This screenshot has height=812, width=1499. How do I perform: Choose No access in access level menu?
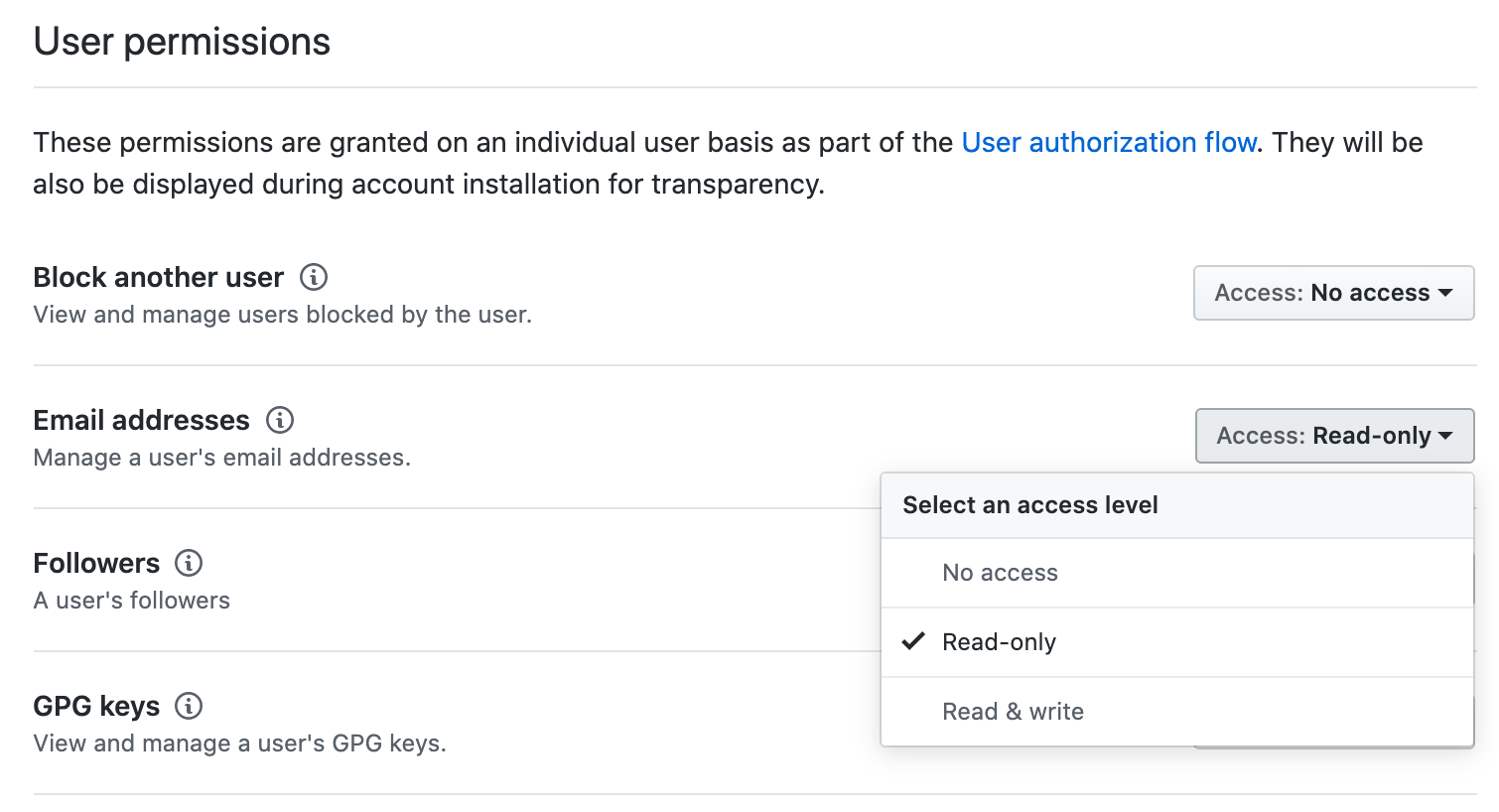click(x=1176, y=573)
